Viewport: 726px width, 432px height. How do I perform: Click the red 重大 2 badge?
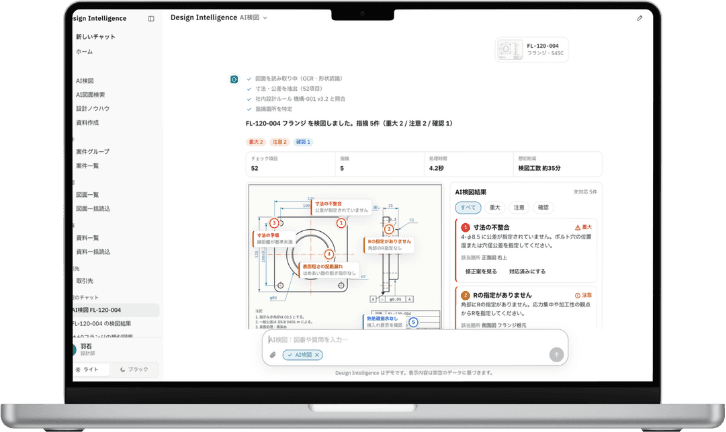pos(256,142)
